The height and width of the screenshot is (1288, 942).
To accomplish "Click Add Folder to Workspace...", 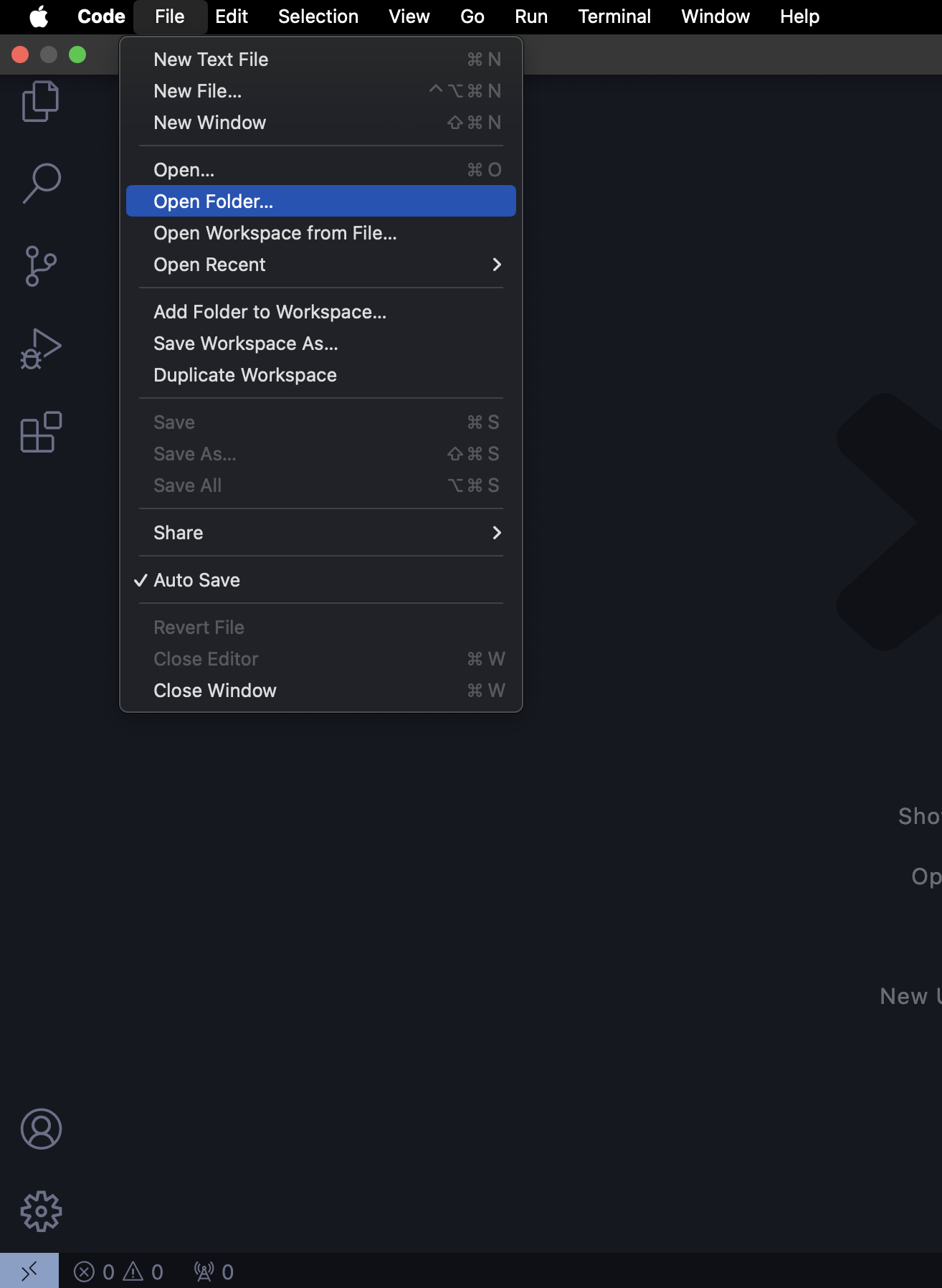I will click(270, 312).
